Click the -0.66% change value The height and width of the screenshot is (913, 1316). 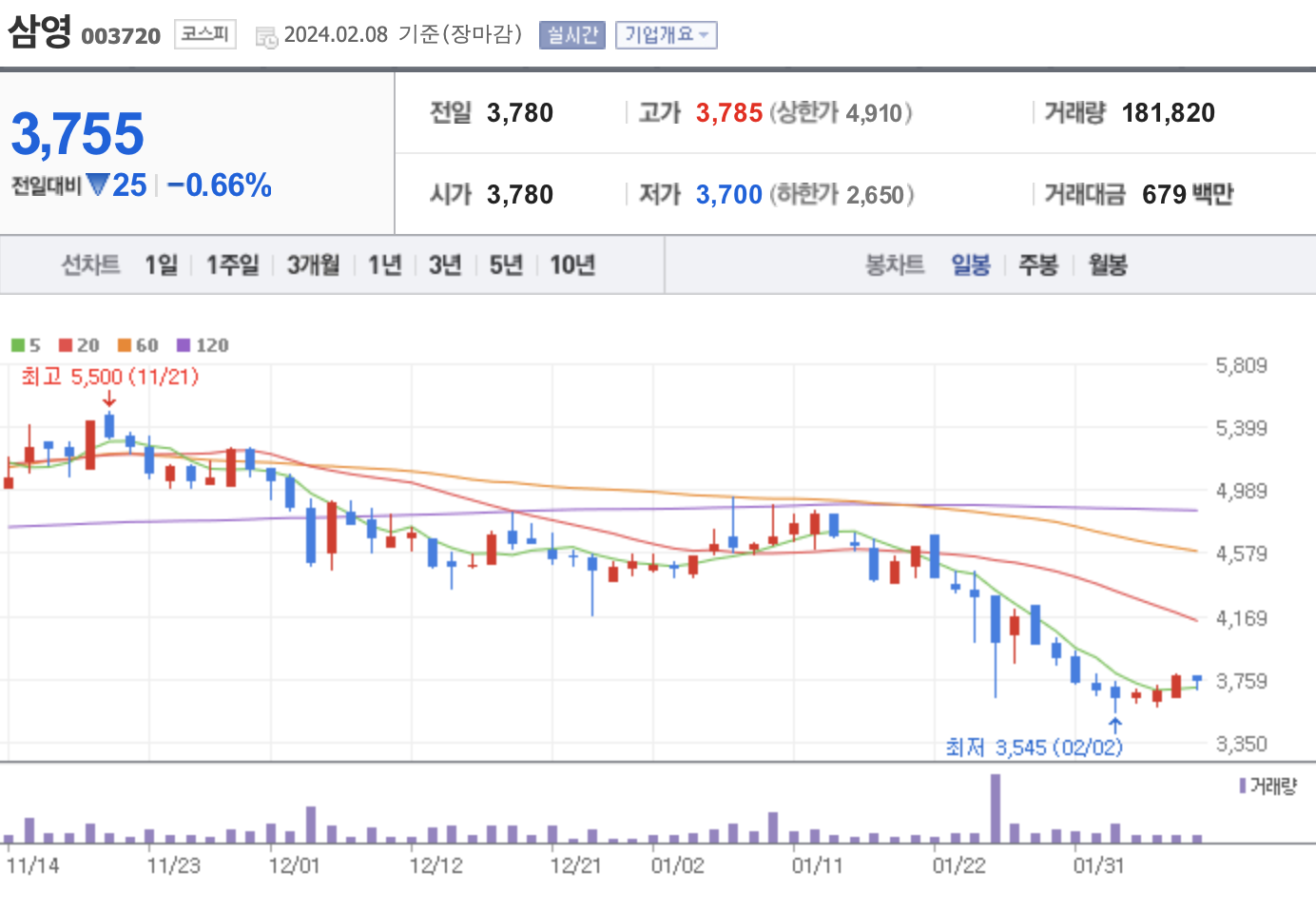tap(220, 185)
